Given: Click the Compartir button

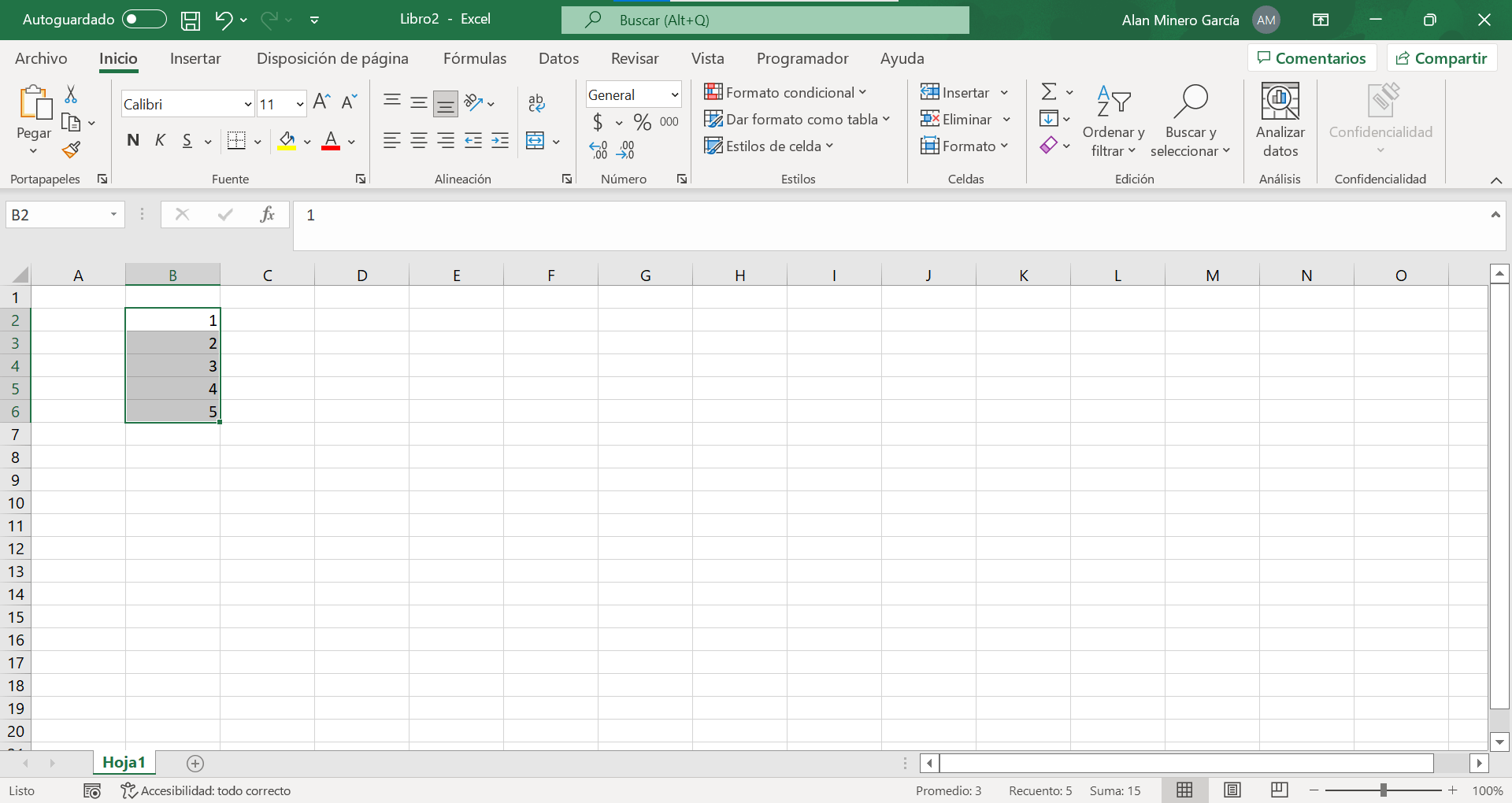Looking at the screenshot, I should [1441, 58].
